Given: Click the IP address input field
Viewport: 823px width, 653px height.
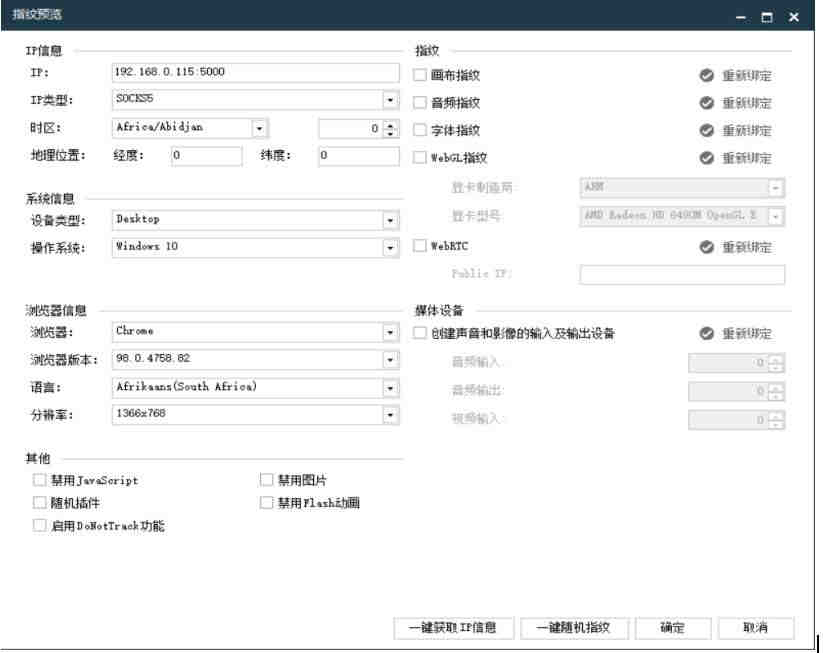Looking at the screenshot, I should click(256, 72).
